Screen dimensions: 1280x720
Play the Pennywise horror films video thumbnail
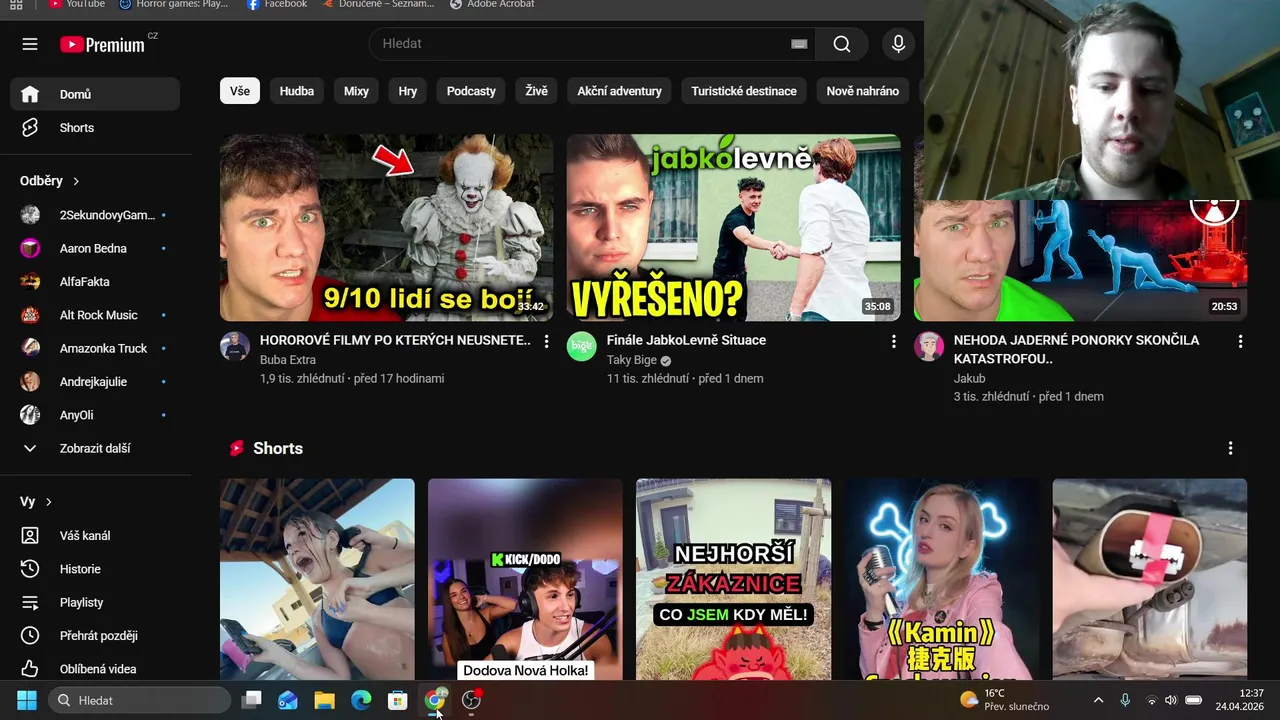pyautogui.click(x=386, y=228)
